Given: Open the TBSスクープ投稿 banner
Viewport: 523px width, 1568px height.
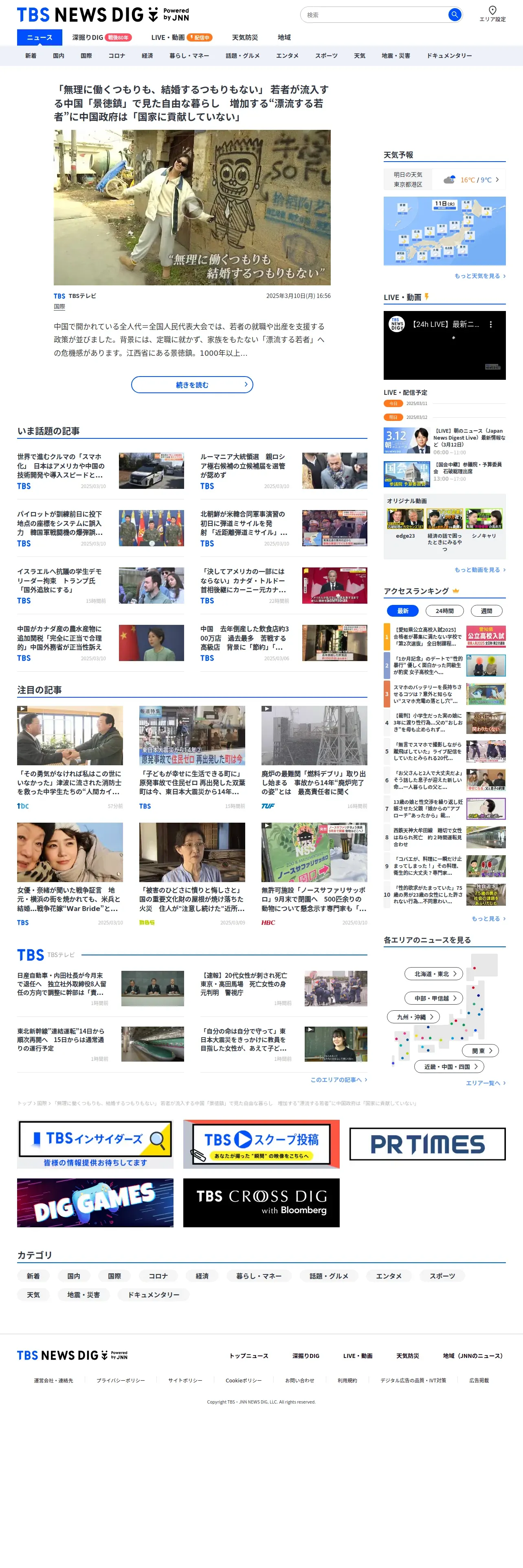Looking at the screenshot, I should point(261,1144).
